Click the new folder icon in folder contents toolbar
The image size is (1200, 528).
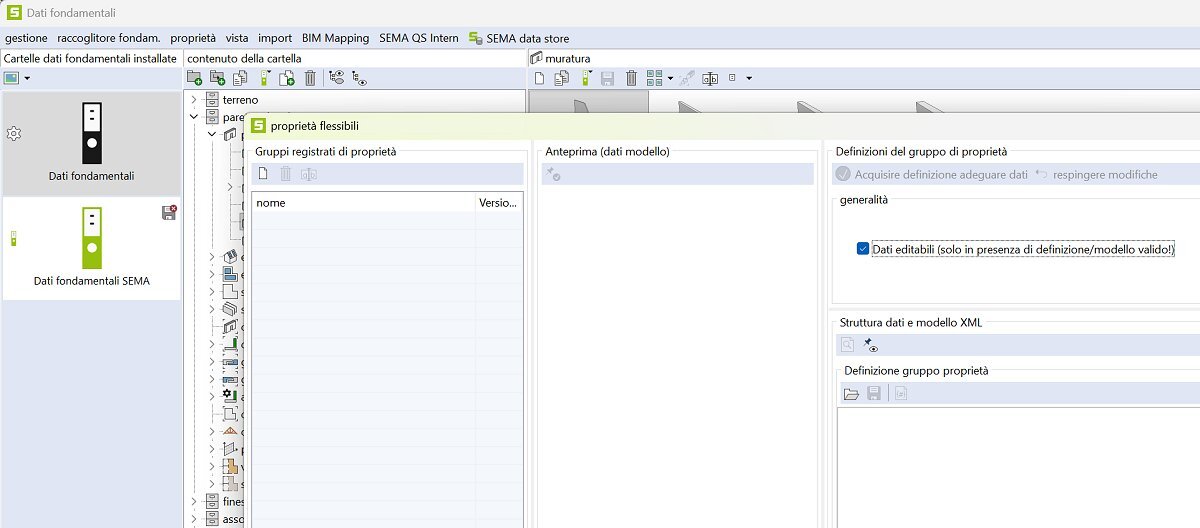tap(195, 78)
